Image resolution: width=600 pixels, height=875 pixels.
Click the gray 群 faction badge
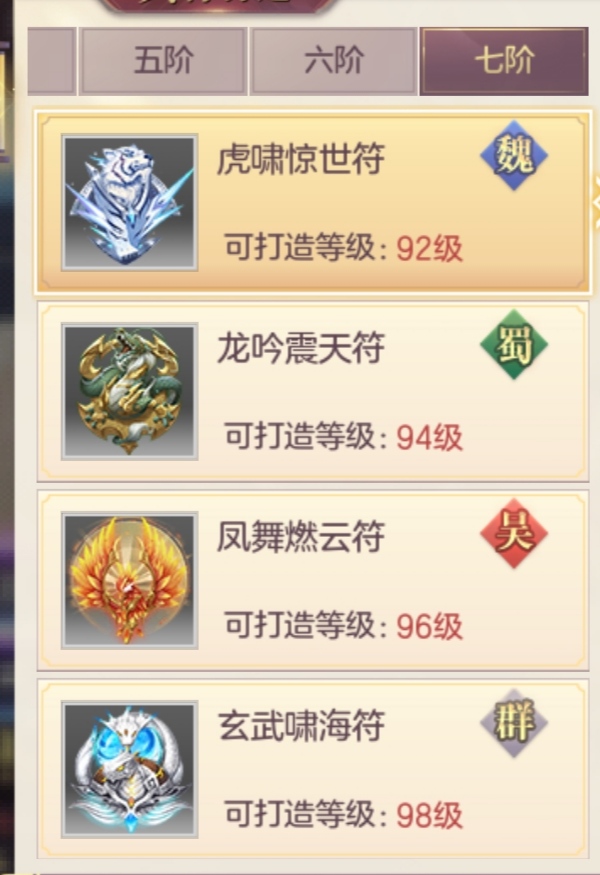[x=513, y=723]
